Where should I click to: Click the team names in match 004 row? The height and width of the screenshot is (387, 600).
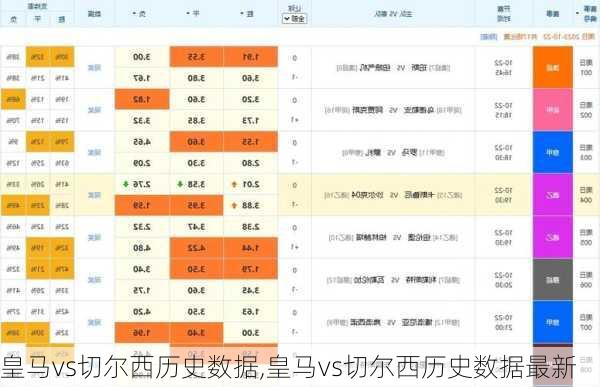pos(393,195)
